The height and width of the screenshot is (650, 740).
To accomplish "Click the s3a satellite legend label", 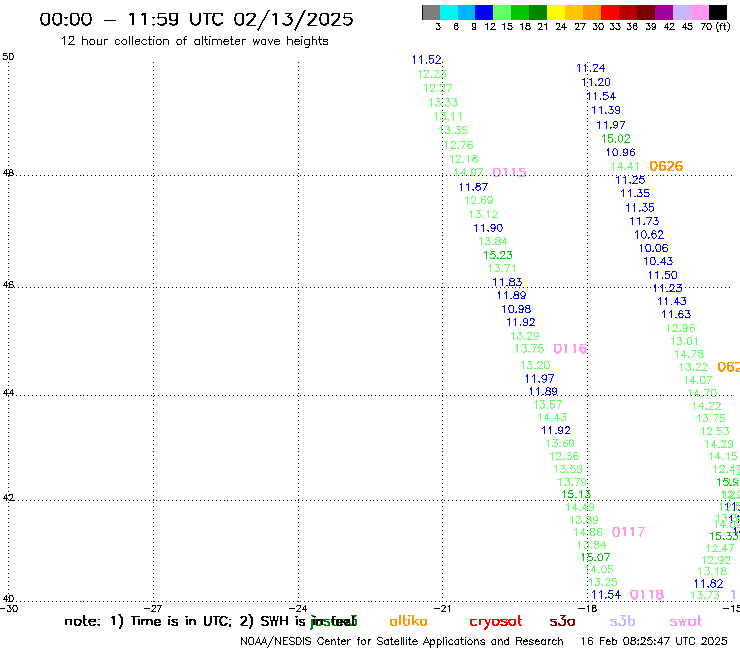I will (562, 621).
